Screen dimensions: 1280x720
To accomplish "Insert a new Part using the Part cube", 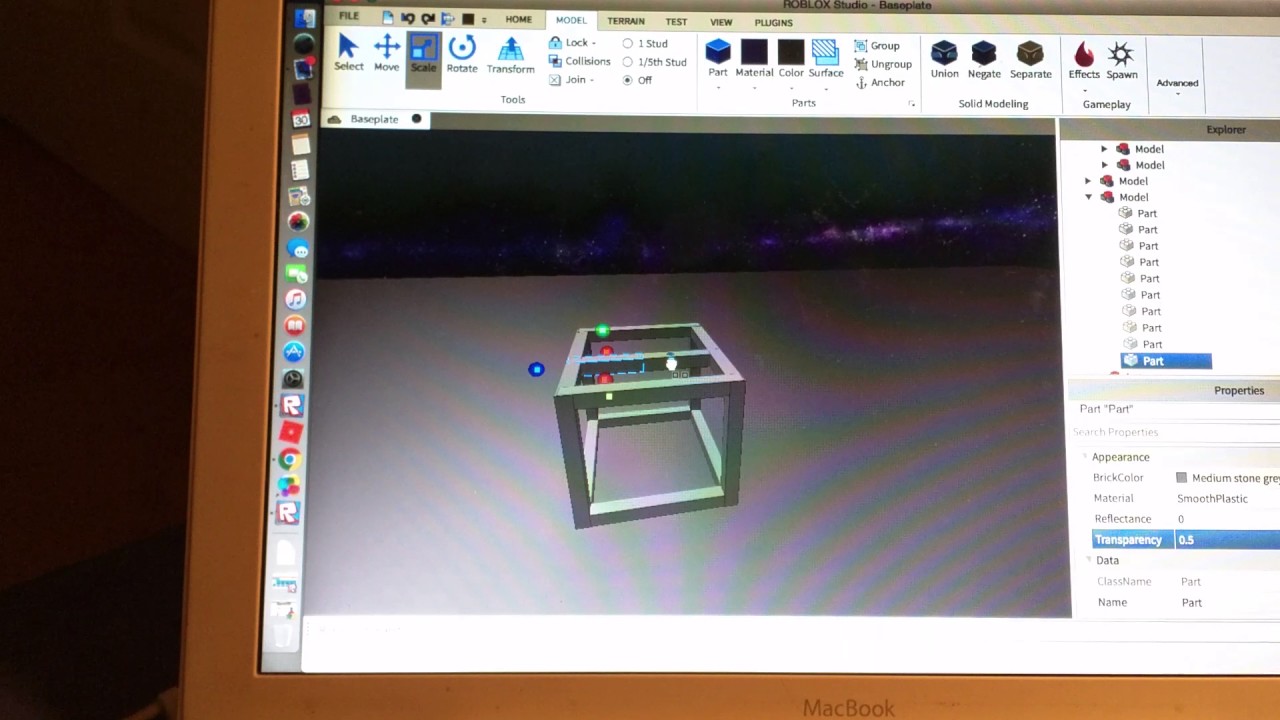I will click(x=718, y=57).
